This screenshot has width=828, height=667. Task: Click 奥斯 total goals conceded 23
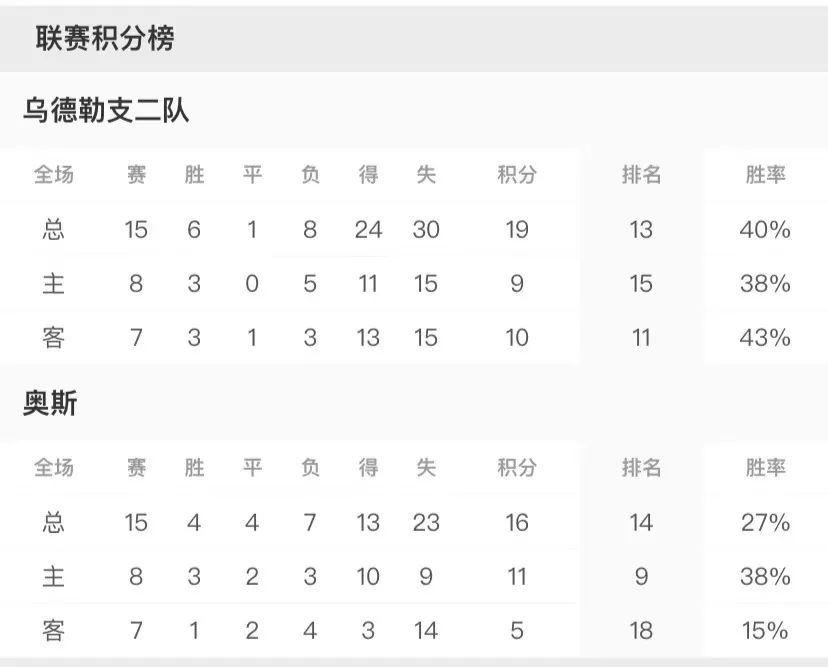click(x=426, y=522)
